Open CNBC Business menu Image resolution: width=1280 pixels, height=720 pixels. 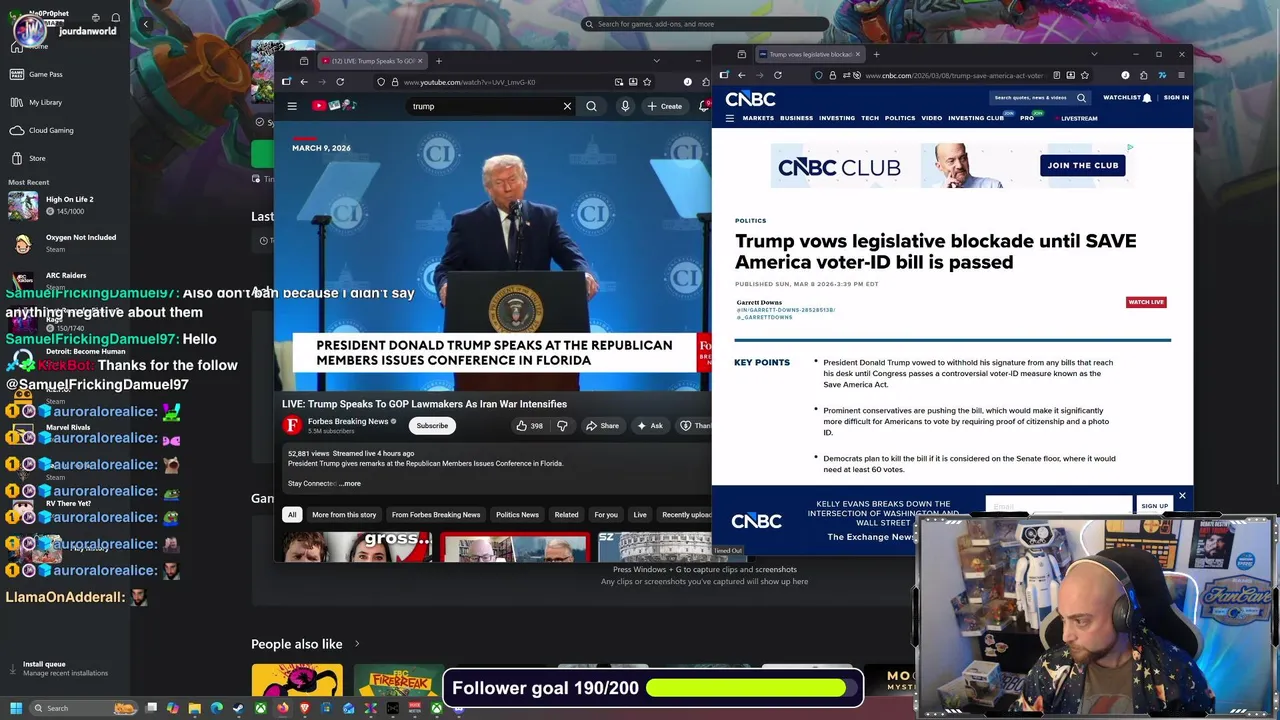796,118
